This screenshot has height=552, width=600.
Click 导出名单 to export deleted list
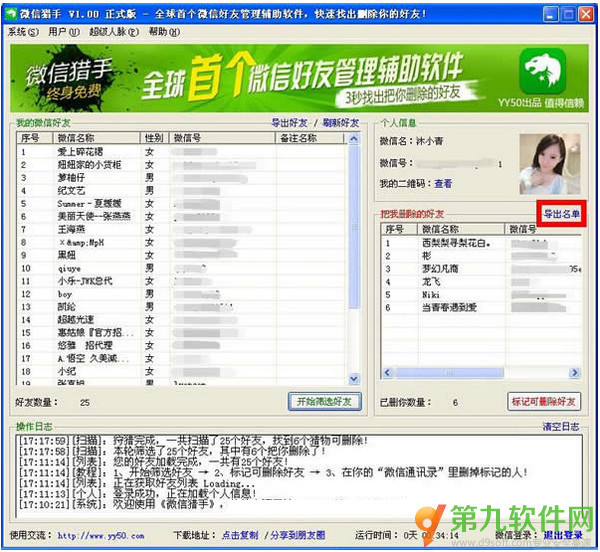561,214
